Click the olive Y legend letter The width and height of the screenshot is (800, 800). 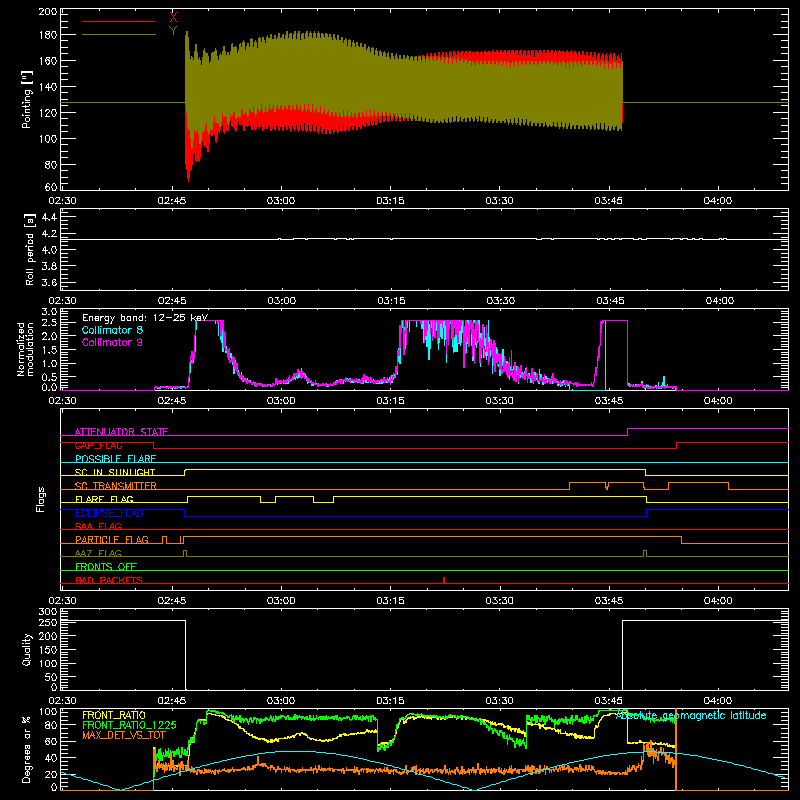173,31
